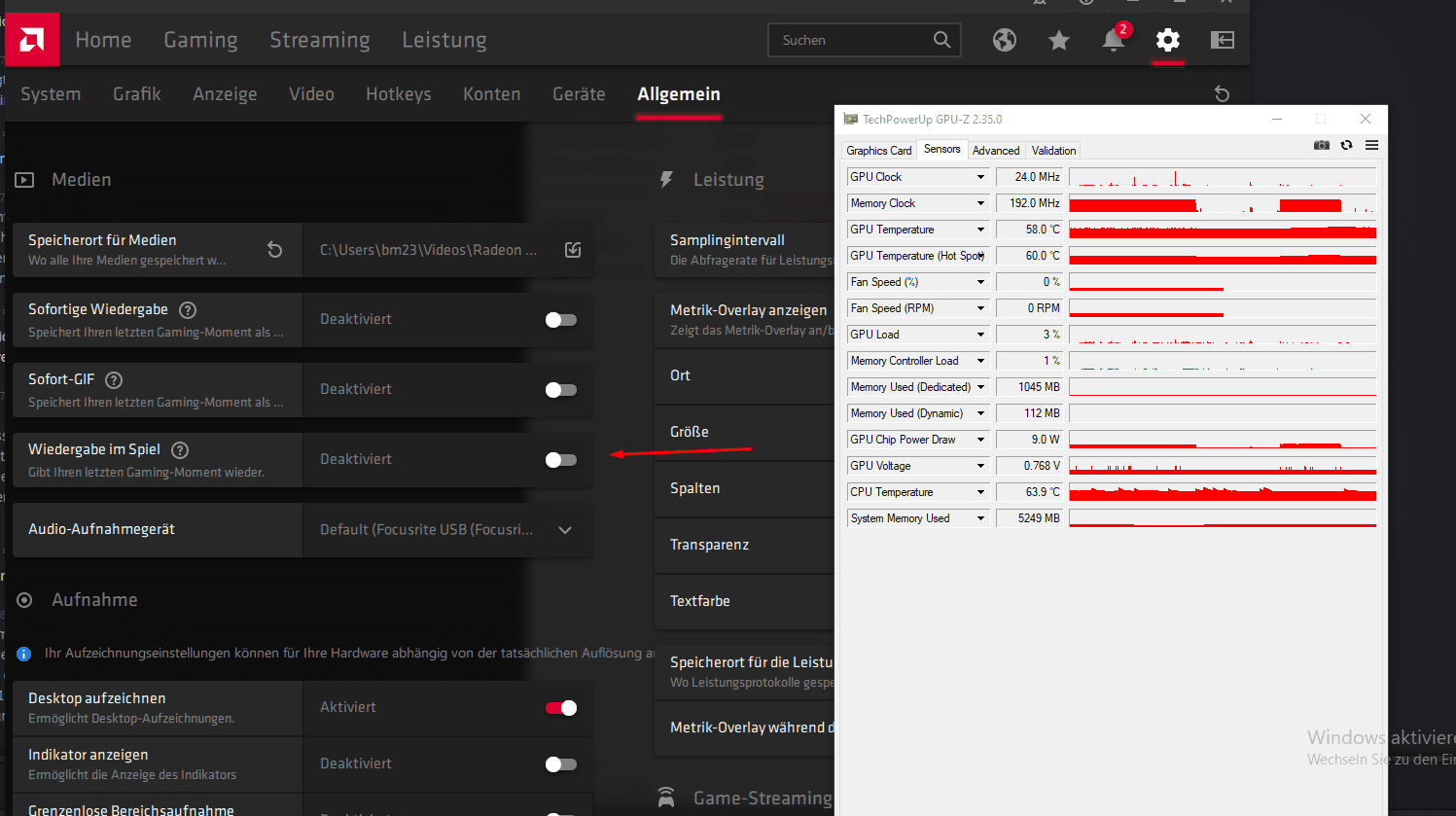Open the top Leistung menu
Image resolution: width=1456 pixels, height=816 pixels.
(x=444, y=40)
